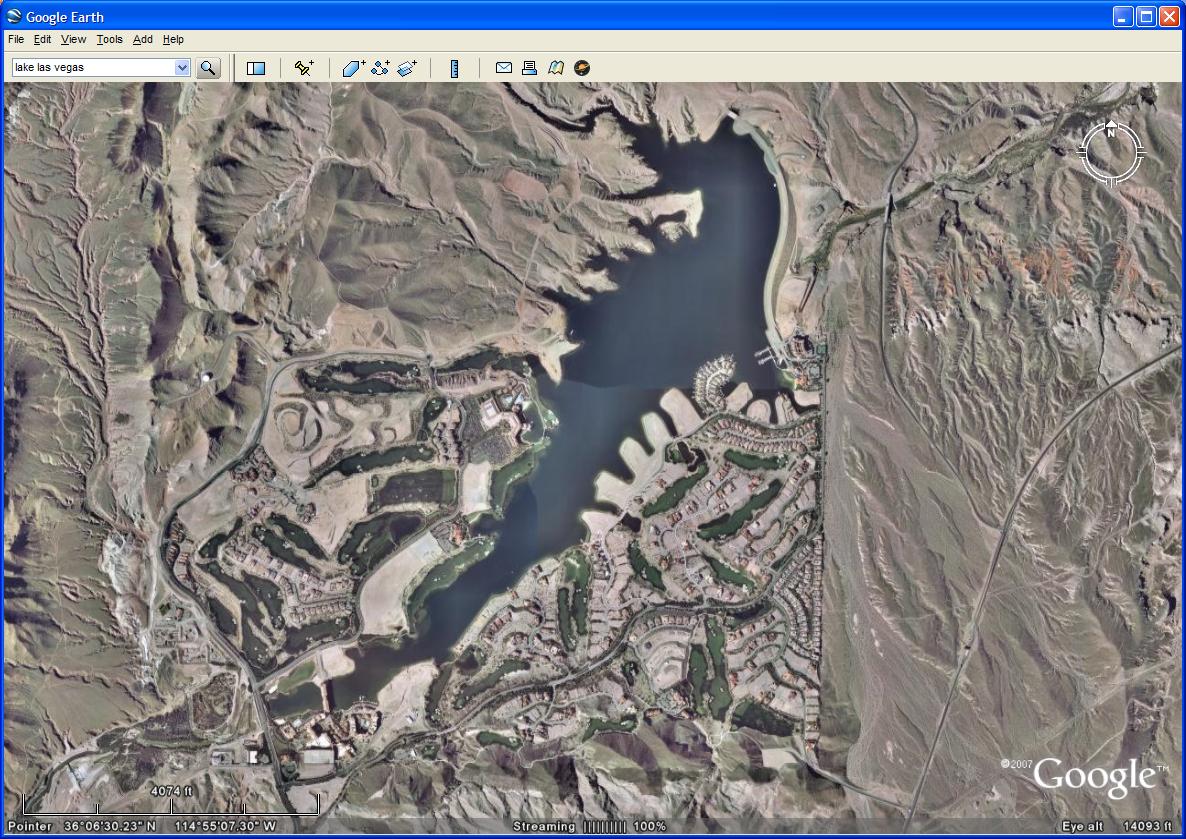Click the 'lake las vegas' search field

[92, 68]
